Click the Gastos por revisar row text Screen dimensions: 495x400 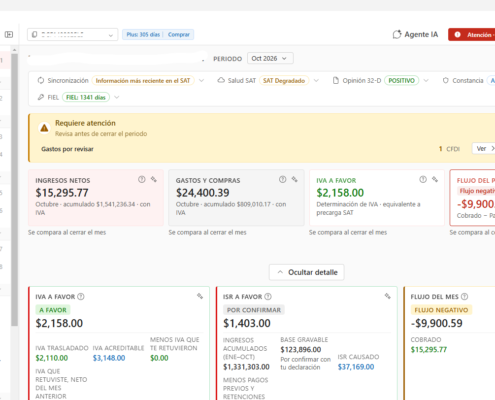coord(67,149)
